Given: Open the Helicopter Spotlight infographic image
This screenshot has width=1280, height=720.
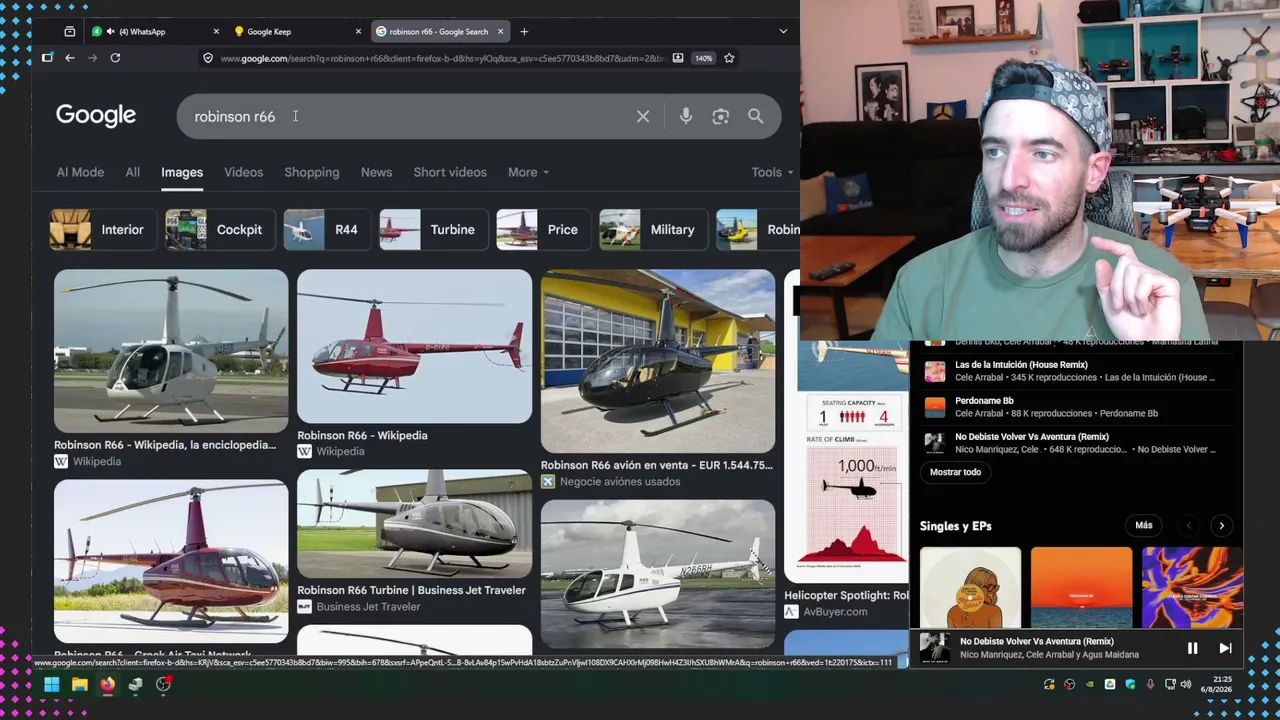Looking at the screenshot, I should tap(846, 426).
